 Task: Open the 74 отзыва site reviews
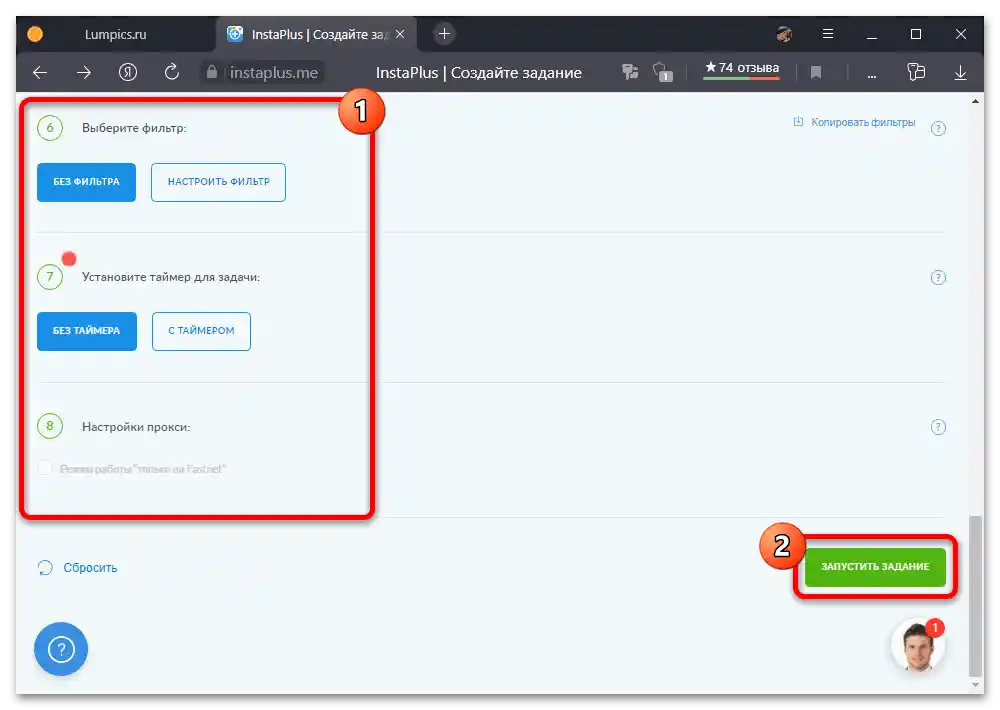741,68
